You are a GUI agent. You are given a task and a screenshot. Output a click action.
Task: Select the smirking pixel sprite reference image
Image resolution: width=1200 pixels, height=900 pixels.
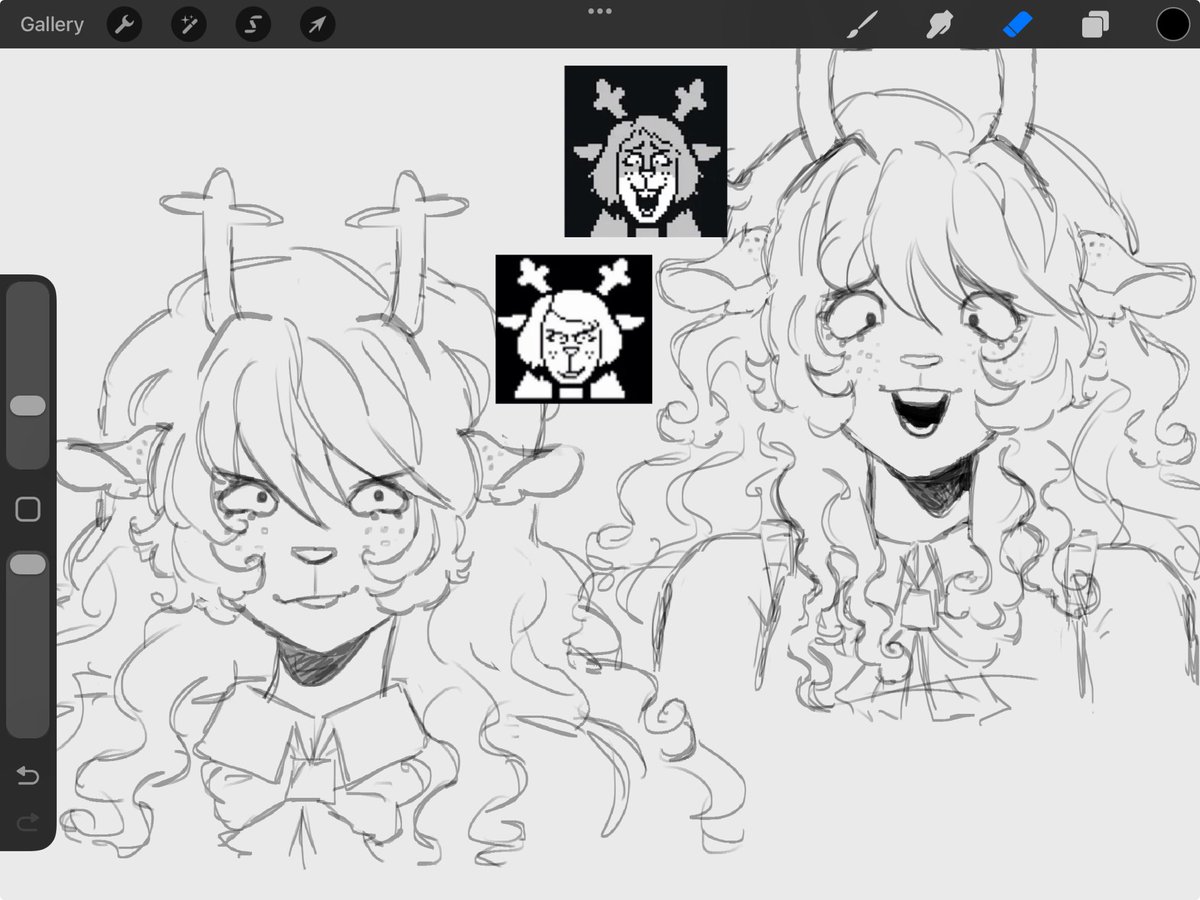[574, 329]
